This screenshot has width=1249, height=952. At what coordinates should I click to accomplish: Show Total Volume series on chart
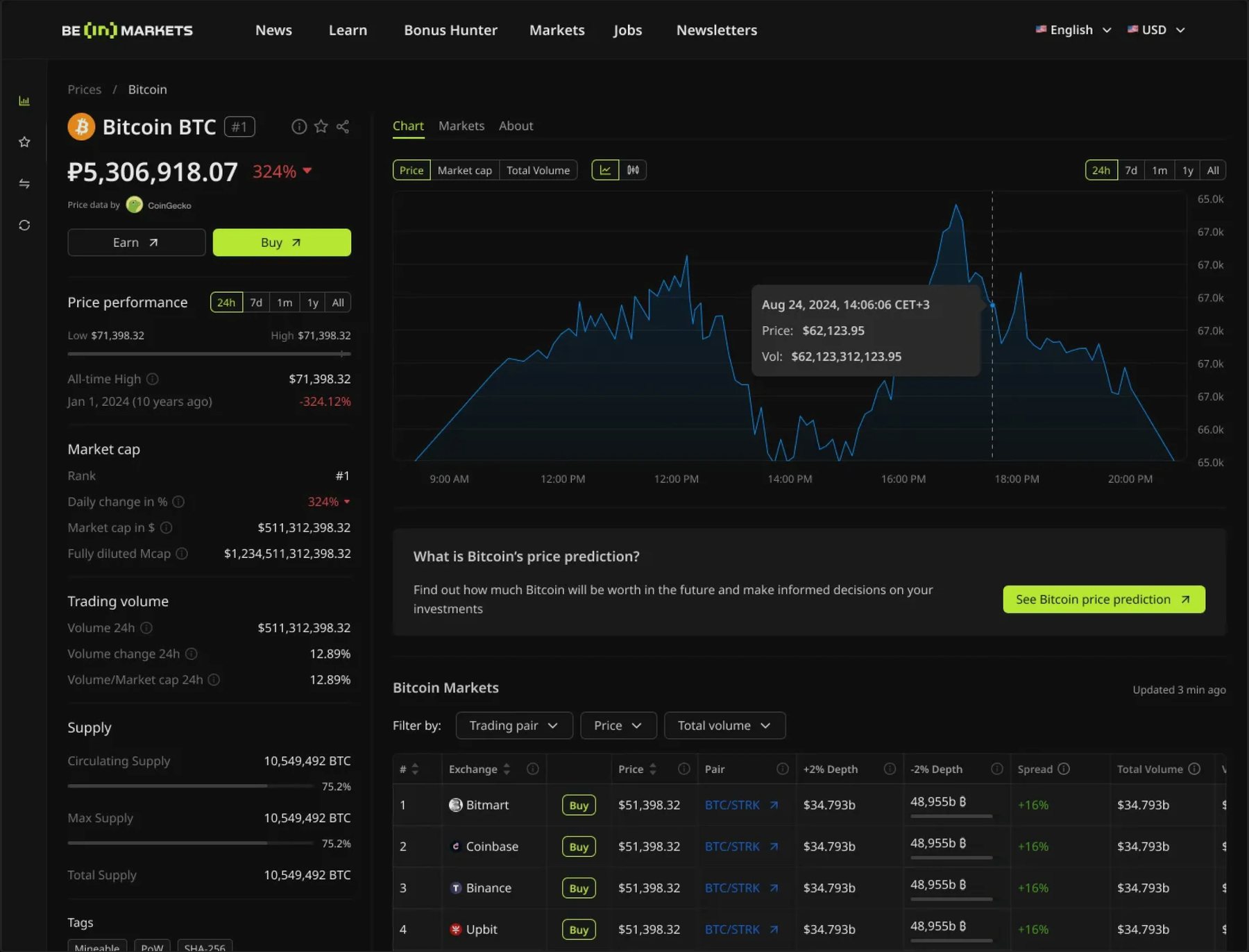coord(538,170)
